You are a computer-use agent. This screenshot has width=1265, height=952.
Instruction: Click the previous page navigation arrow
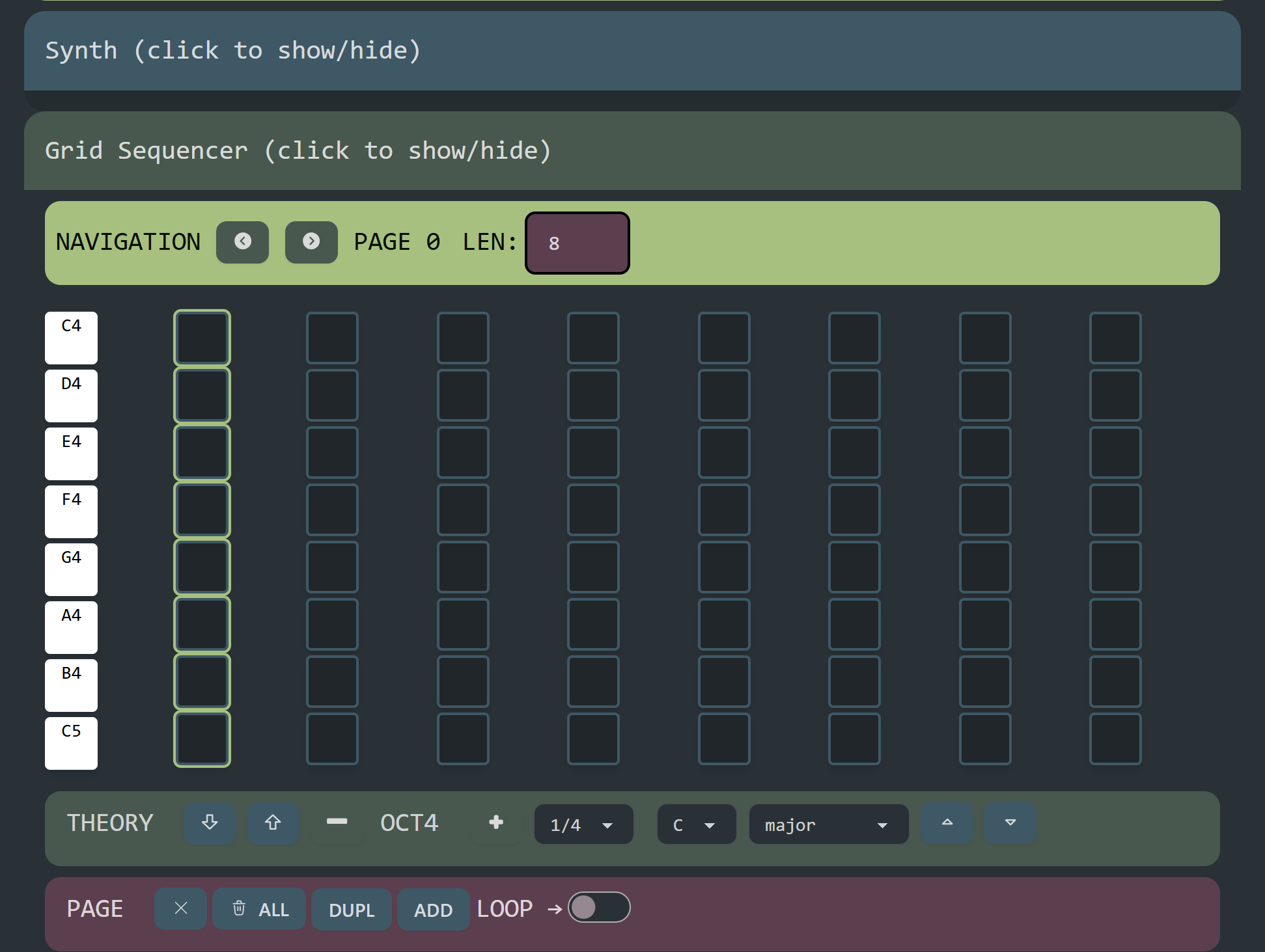coord(242,241)
